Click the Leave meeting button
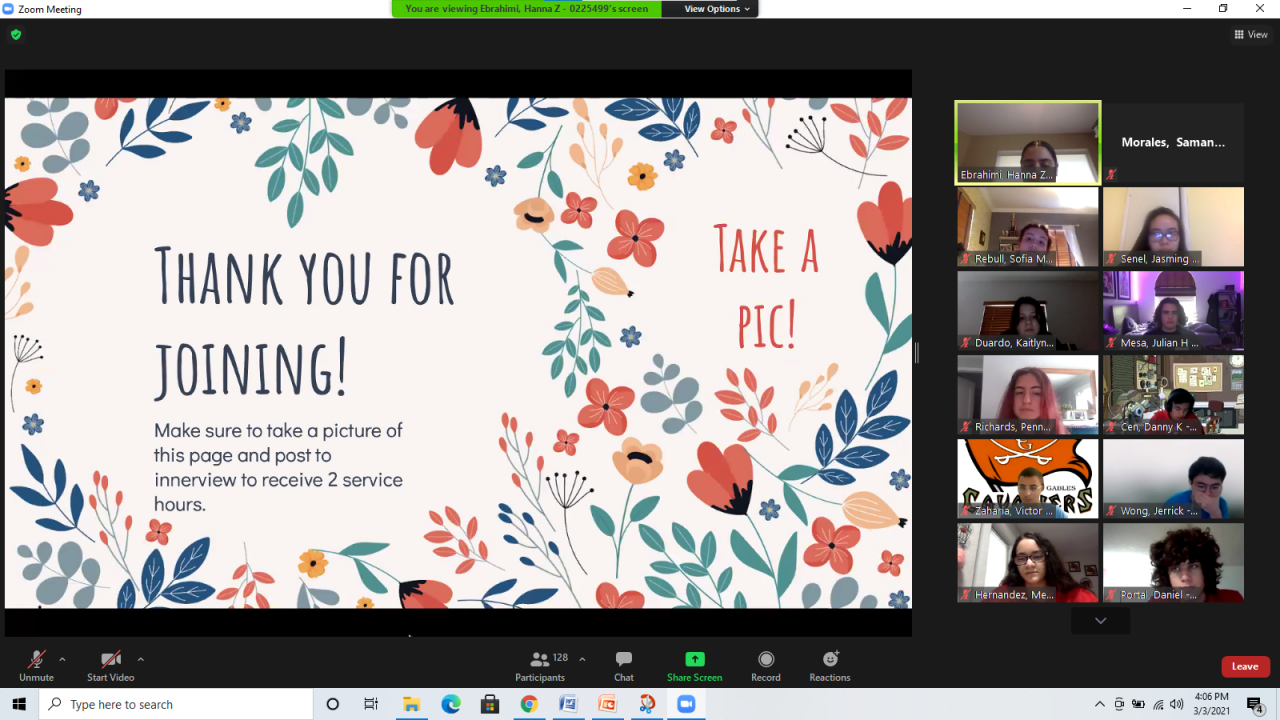Screen dimensions: 1280x720 pos(1245,667)
